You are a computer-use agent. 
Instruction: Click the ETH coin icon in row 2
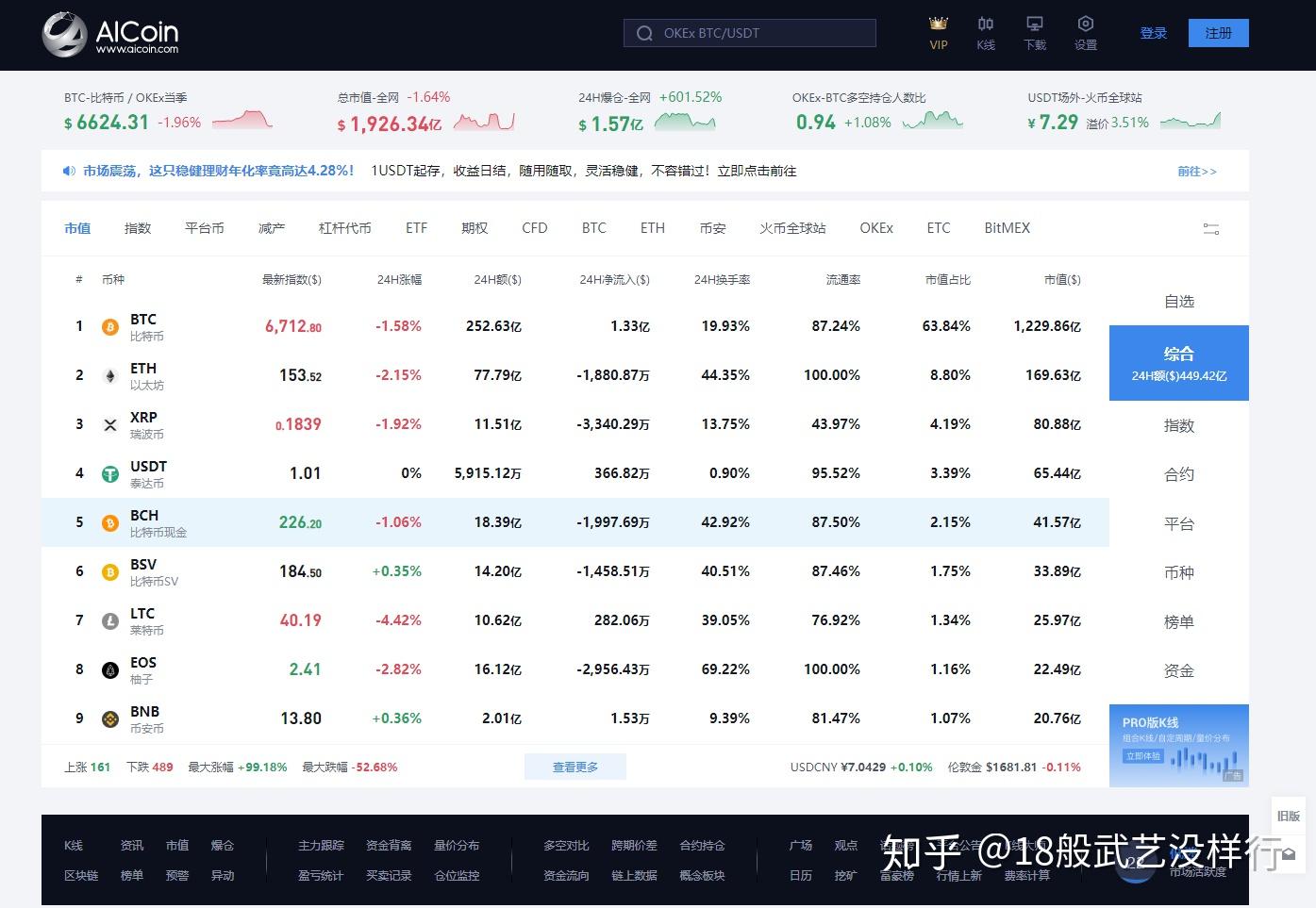point(110,376)
